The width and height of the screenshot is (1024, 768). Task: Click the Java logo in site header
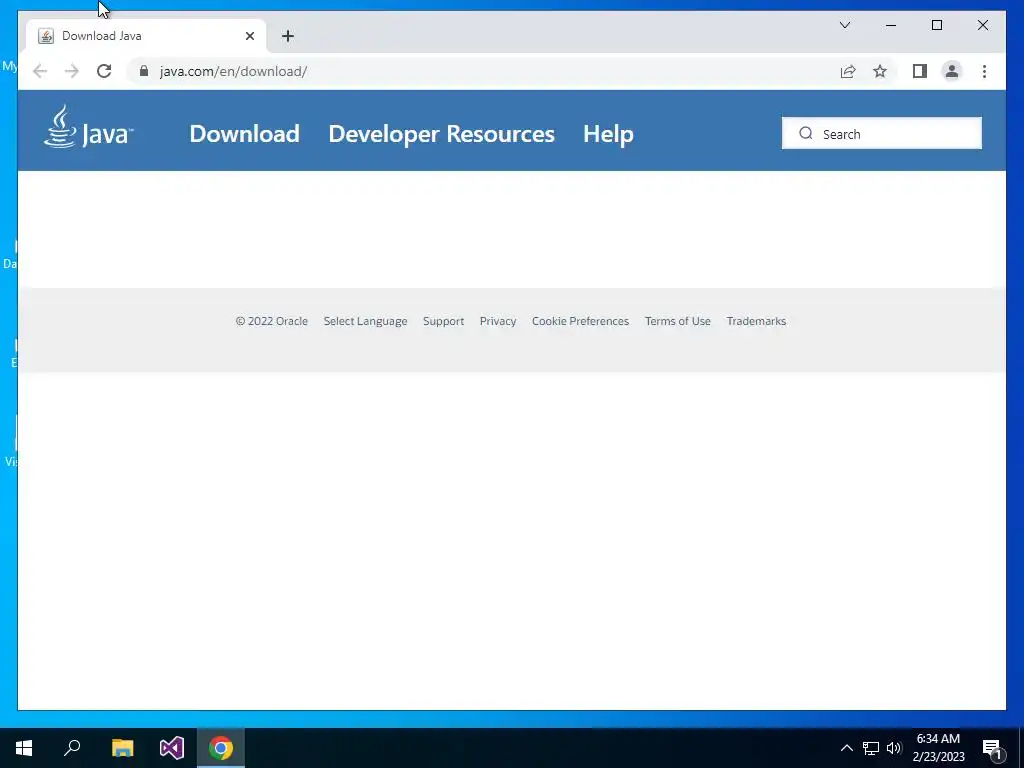point(89,127)
